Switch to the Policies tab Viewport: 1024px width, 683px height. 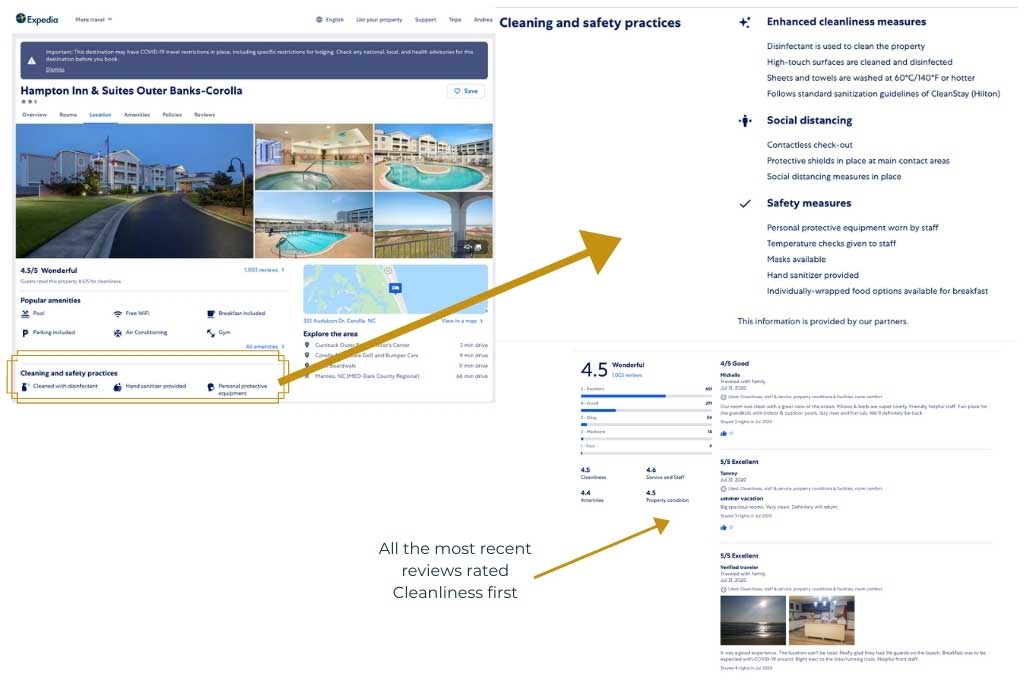coord(172,114)
